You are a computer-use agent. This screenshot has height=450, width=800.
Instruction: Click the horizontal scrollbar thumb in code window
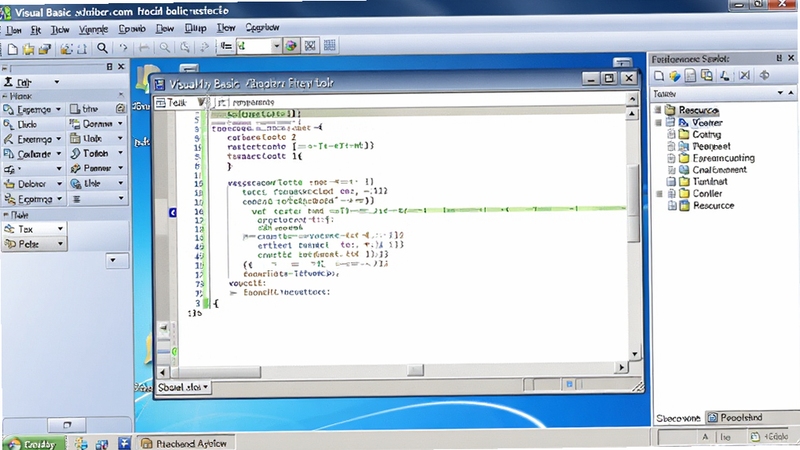[415, 370]
